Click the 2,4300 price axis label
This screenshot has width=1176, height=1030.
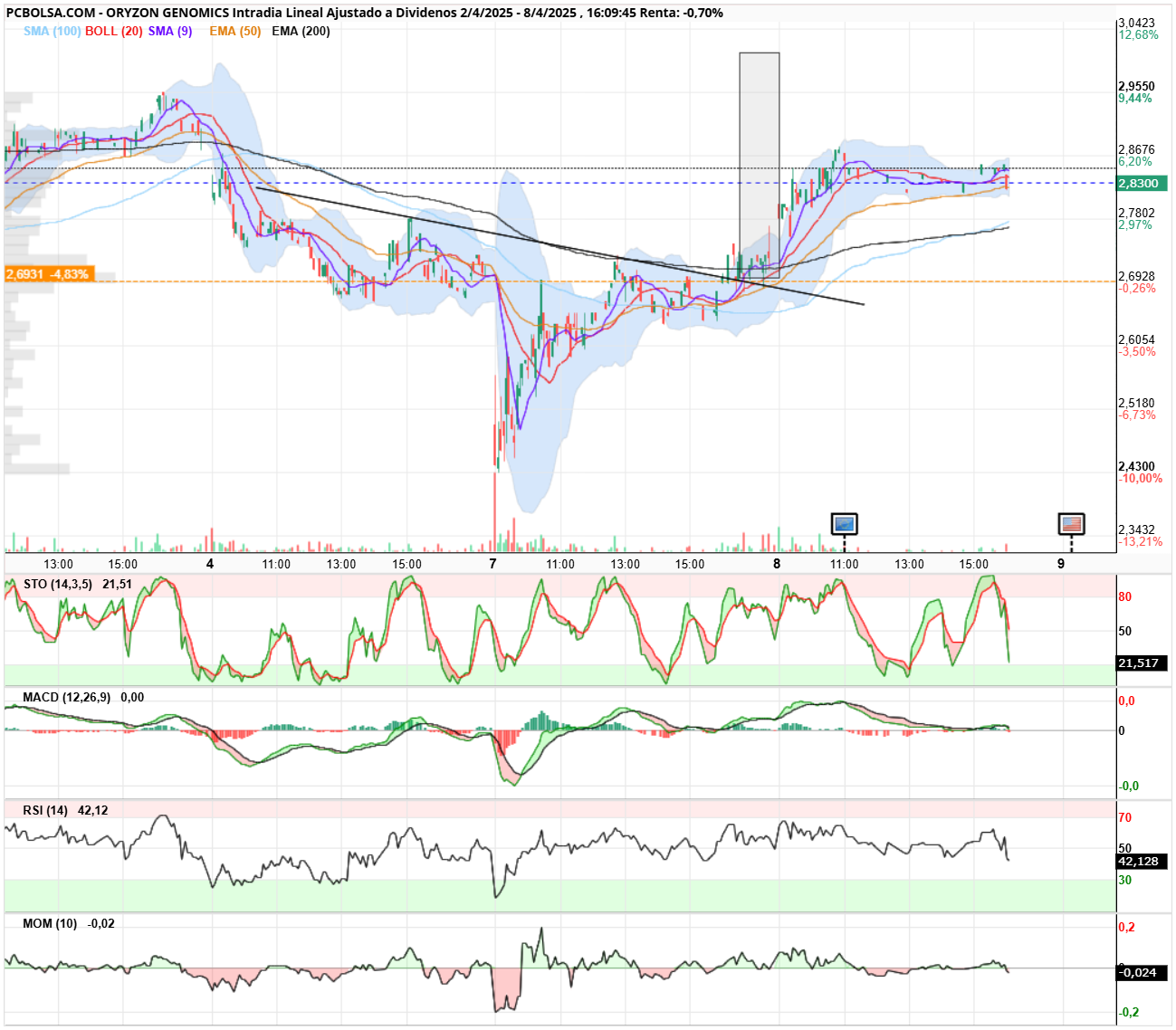[1136, 466]
